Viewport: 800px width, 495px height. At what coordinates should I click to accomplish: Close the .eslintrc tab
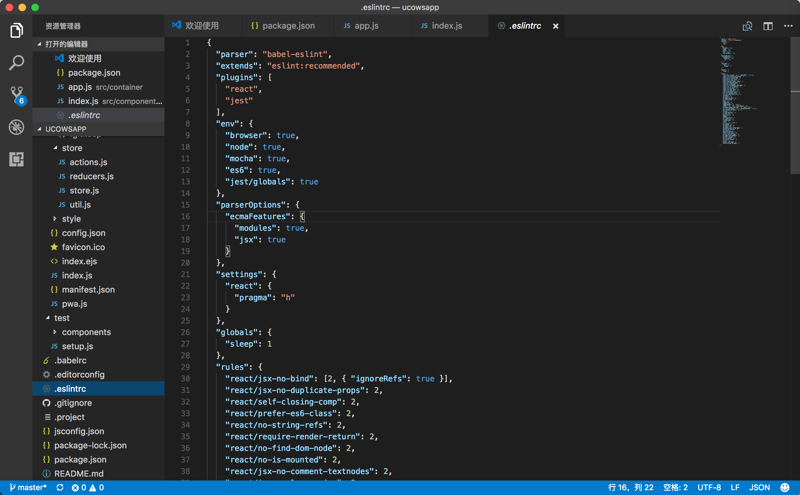[x=556, y=26]
